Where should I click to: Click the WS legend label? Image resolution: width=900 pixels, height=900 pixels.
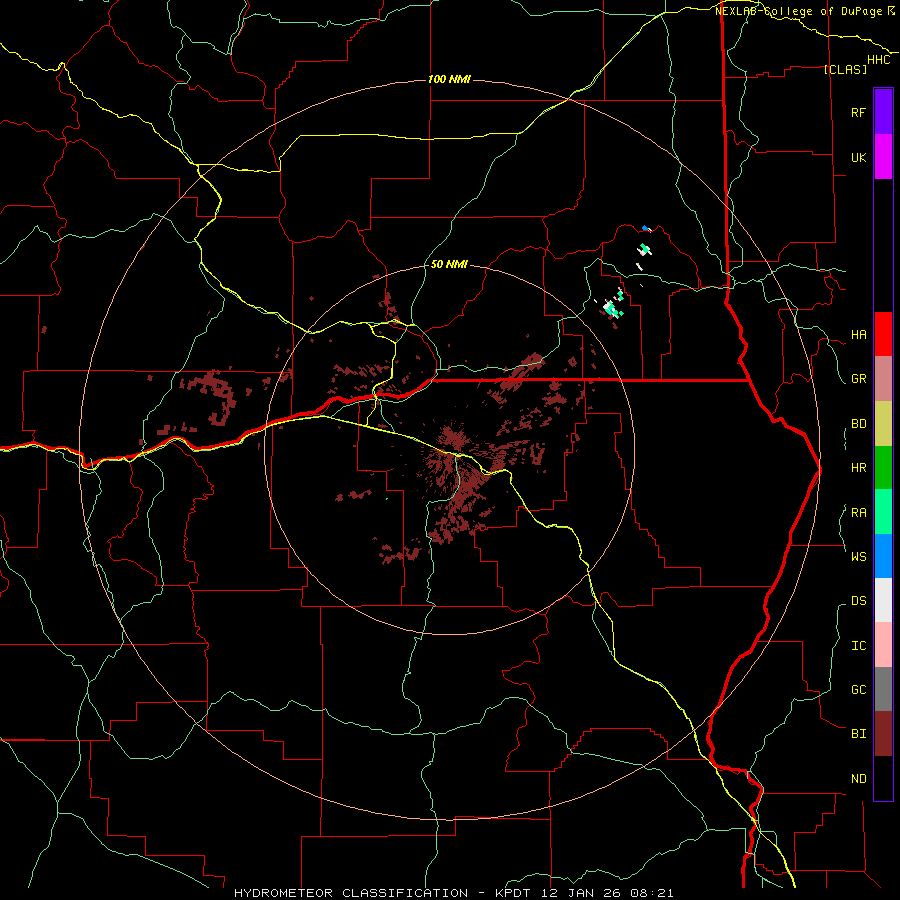point(858,556)
